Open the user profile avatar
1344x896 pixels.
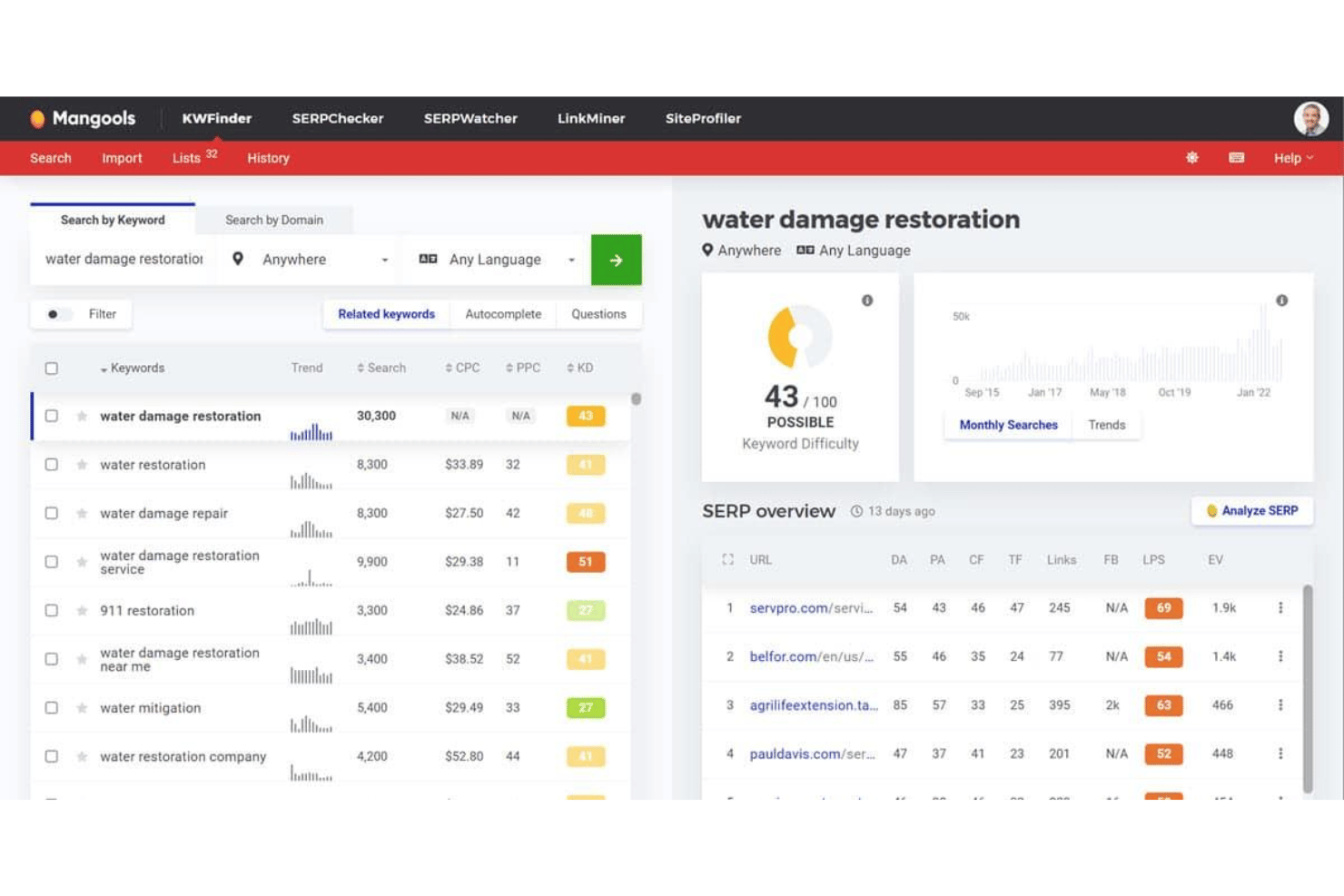1310,118
